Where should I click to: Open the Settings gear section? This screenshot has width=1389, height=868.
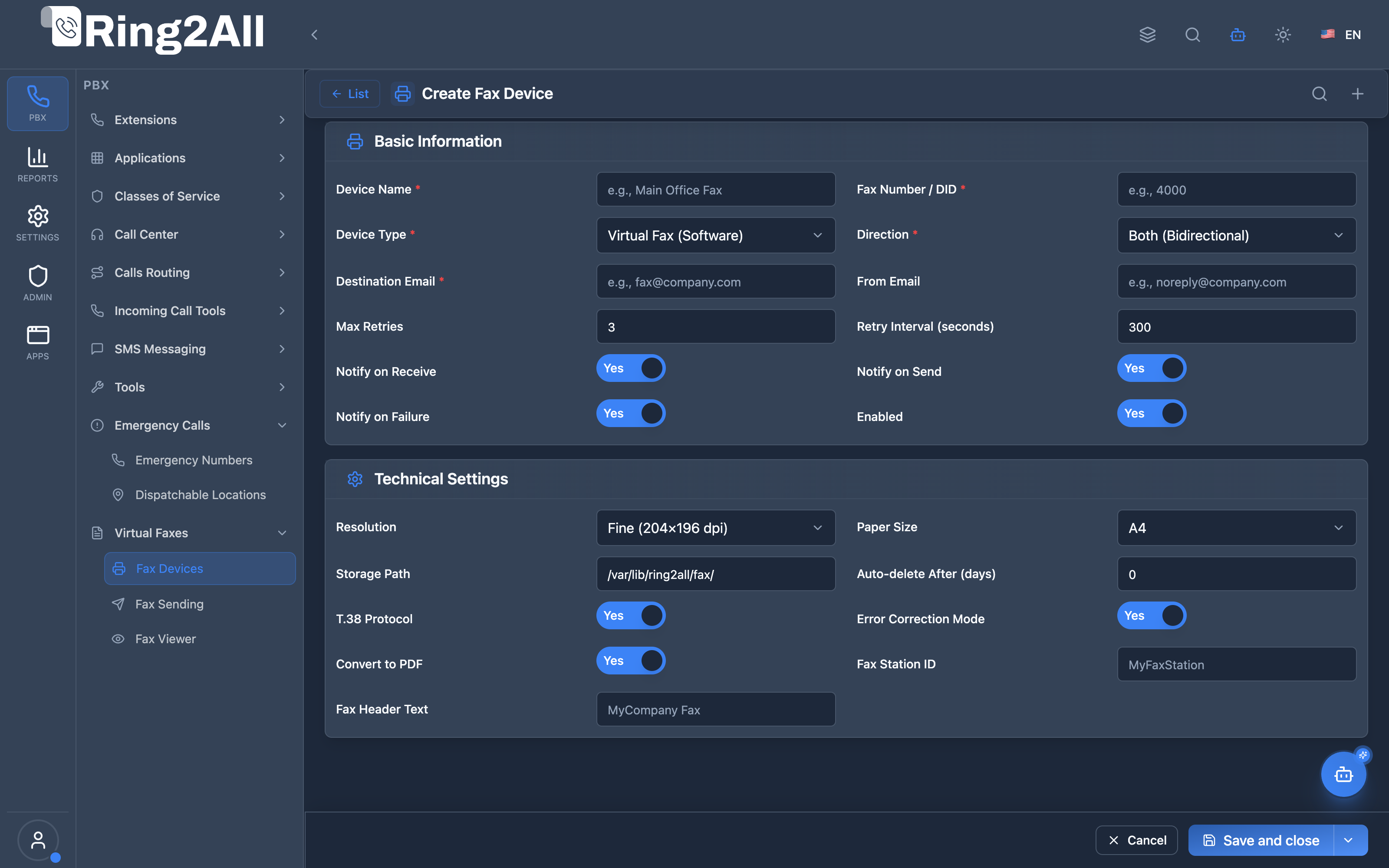point(37,224)
